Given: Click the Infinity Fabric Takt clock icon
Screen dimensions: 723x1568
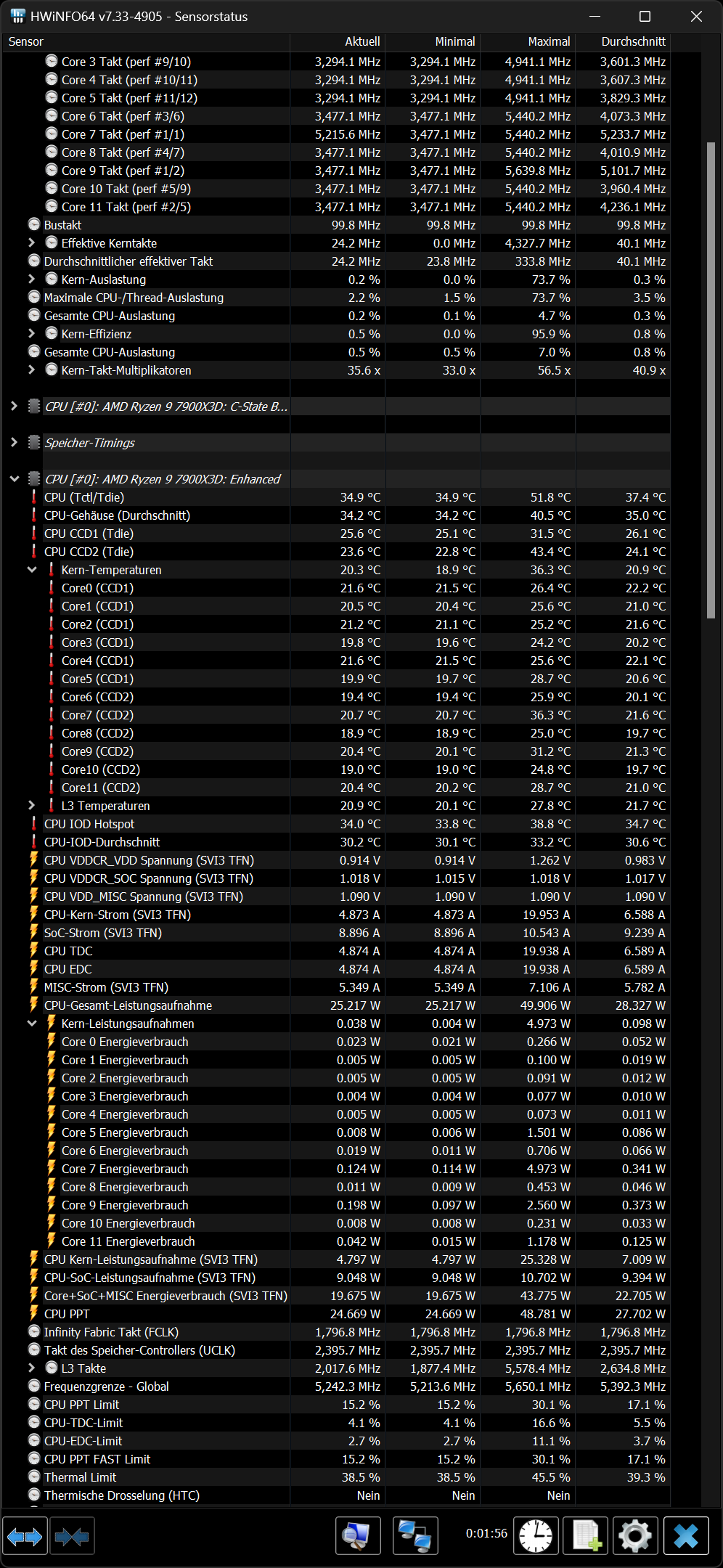Looking at the screenshot, I should tap(34, 1331).
